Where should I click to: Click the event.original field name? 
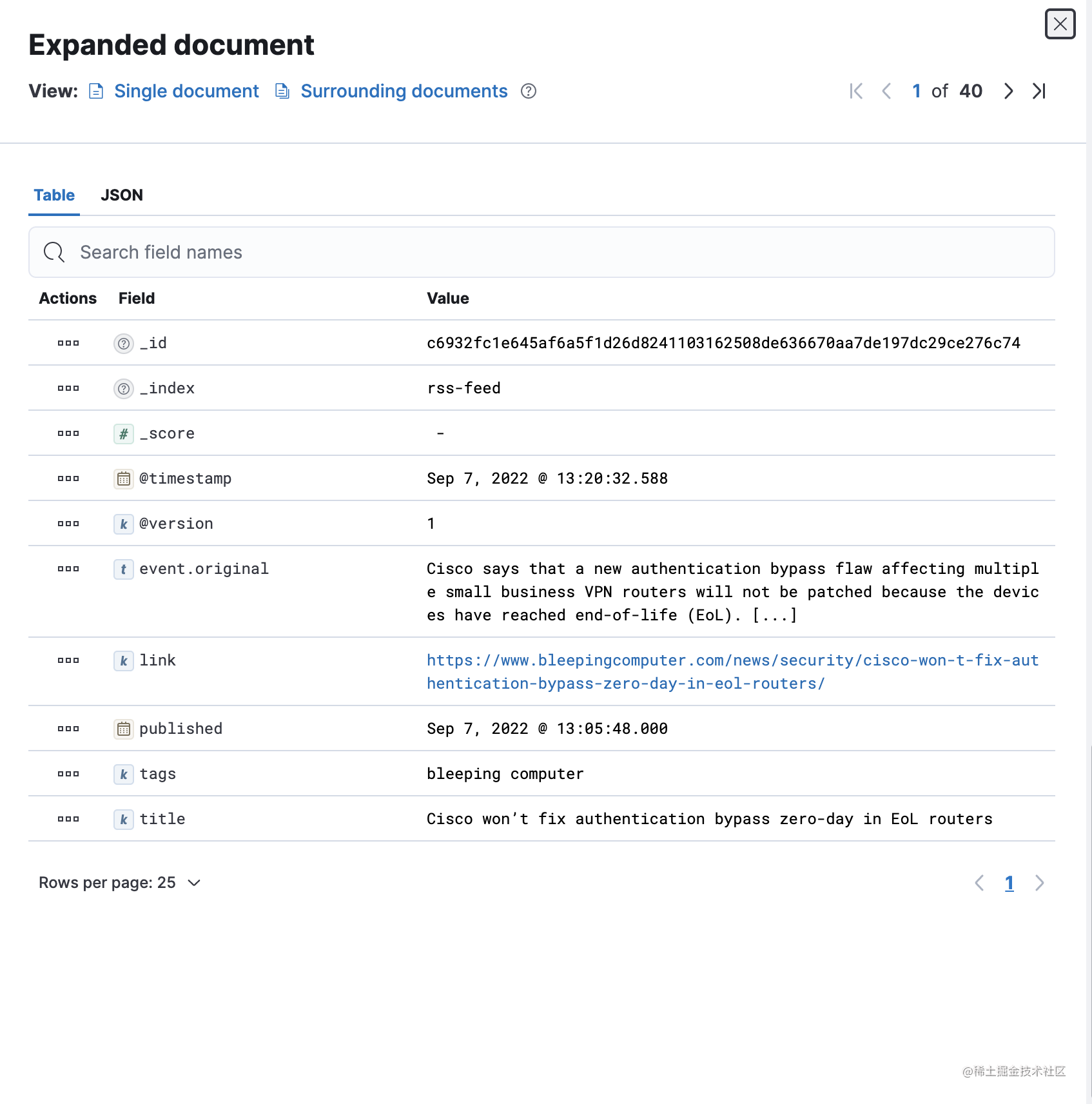(204, 569)
